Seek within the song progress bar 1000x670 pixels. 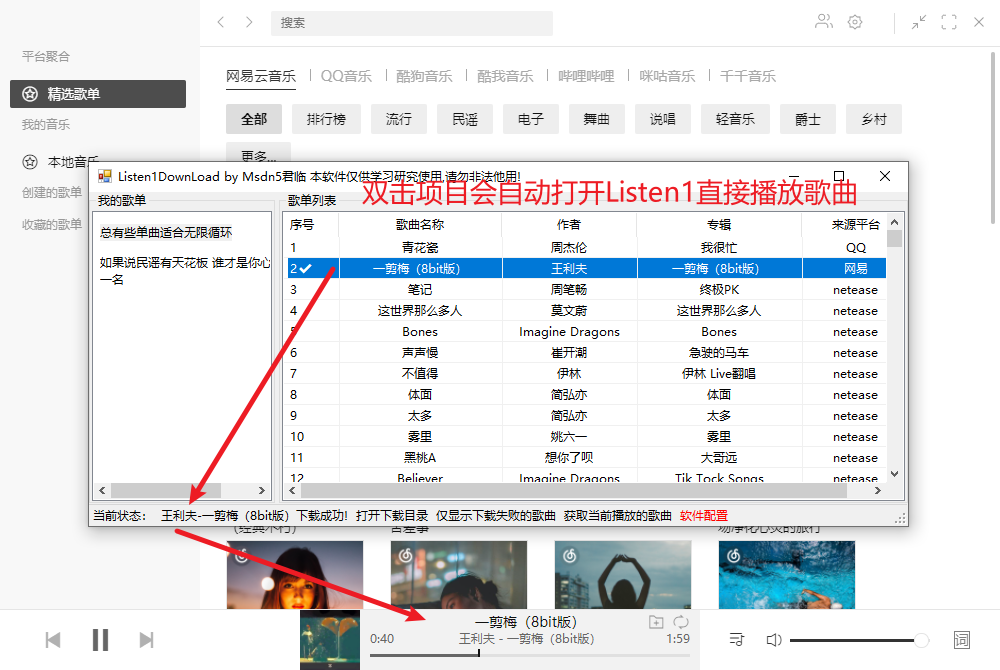coord(529,655)
